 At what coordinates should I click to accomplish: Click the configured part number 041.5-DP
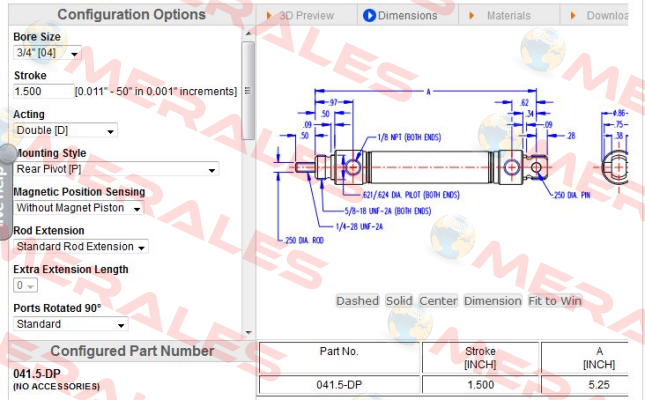37,374
